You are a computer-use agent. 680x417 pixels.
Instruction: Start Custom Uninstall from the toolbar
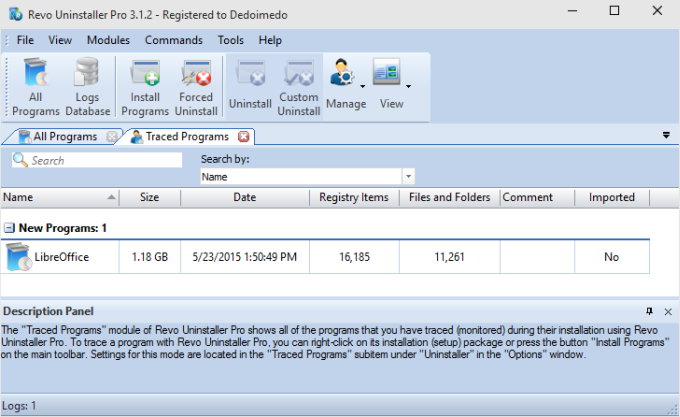(x=299, y=87)
